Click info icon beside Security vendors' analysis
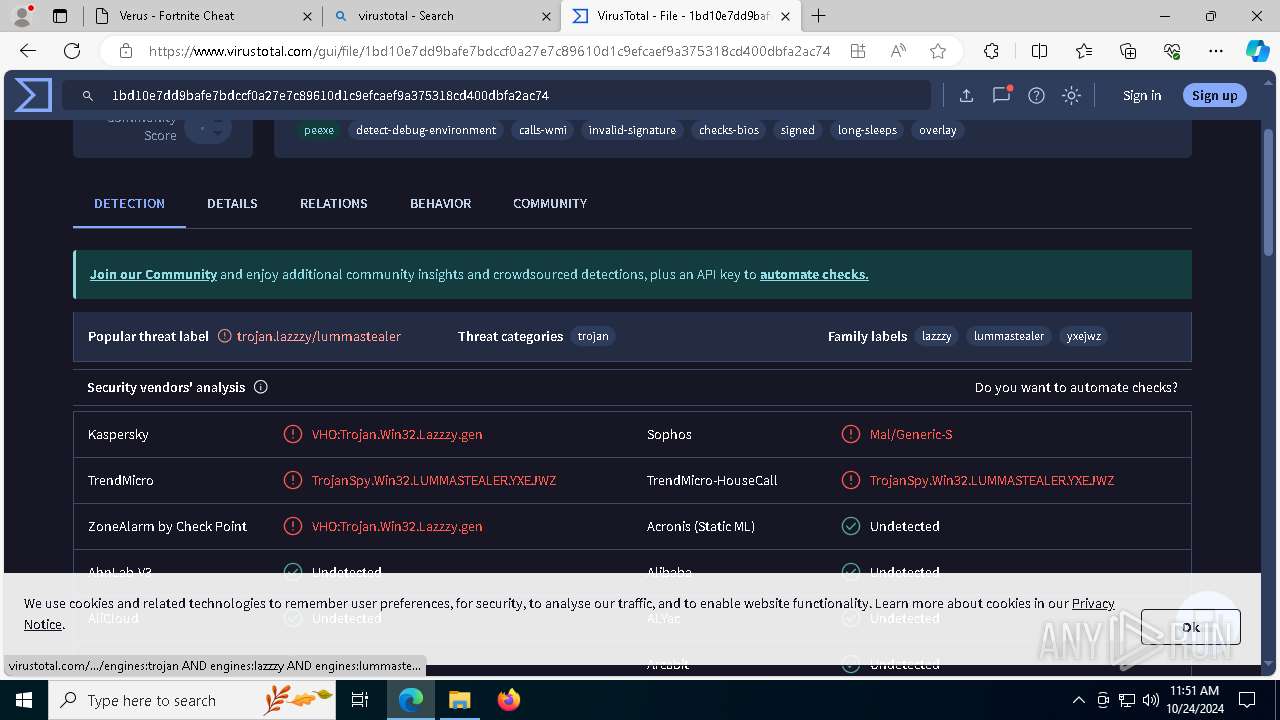 pos(261,387)
